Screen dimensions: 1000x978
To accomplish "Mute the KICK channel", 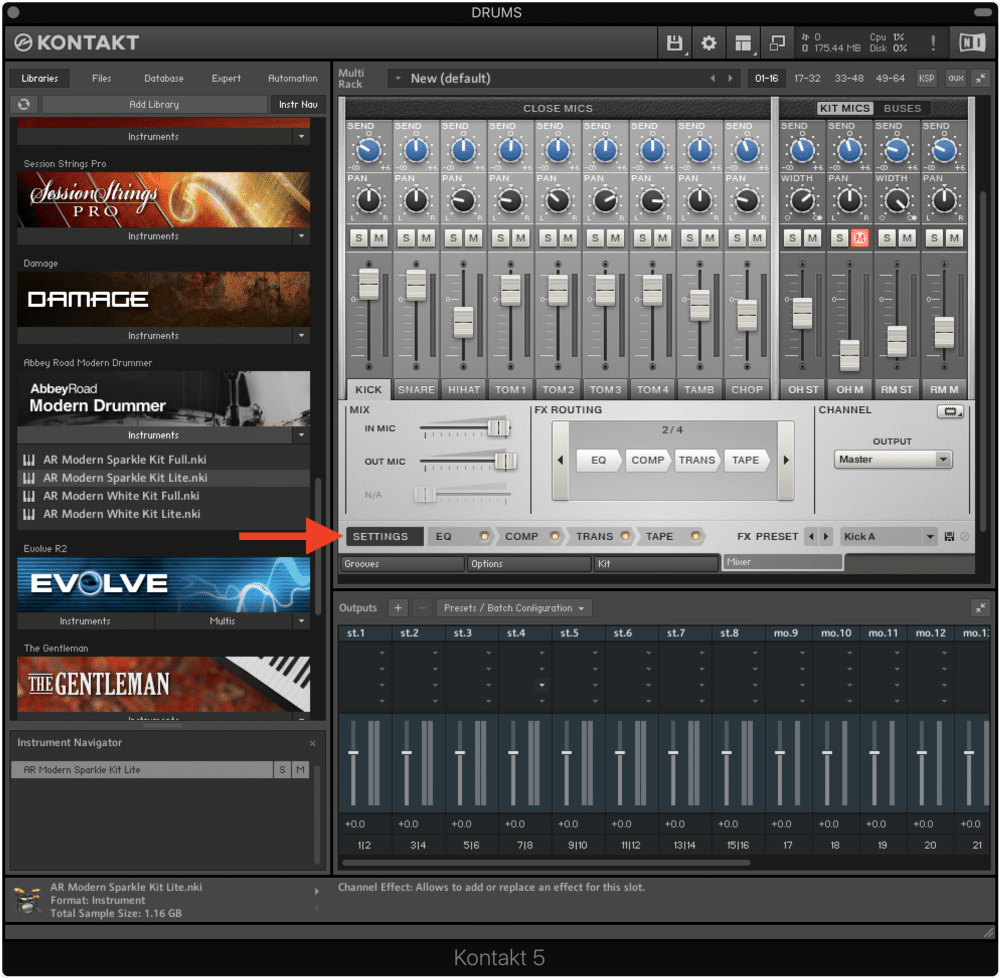I will point(379,238).
